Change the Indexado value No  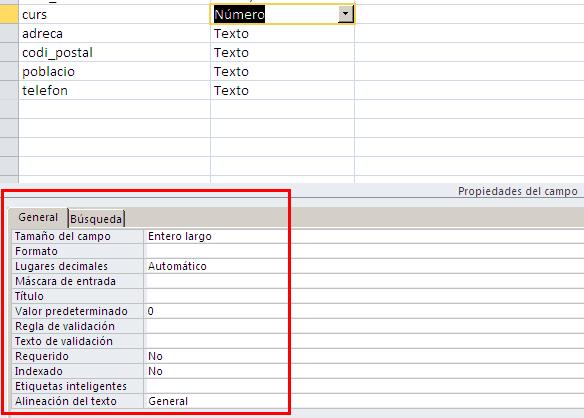[x=364, y=371]
